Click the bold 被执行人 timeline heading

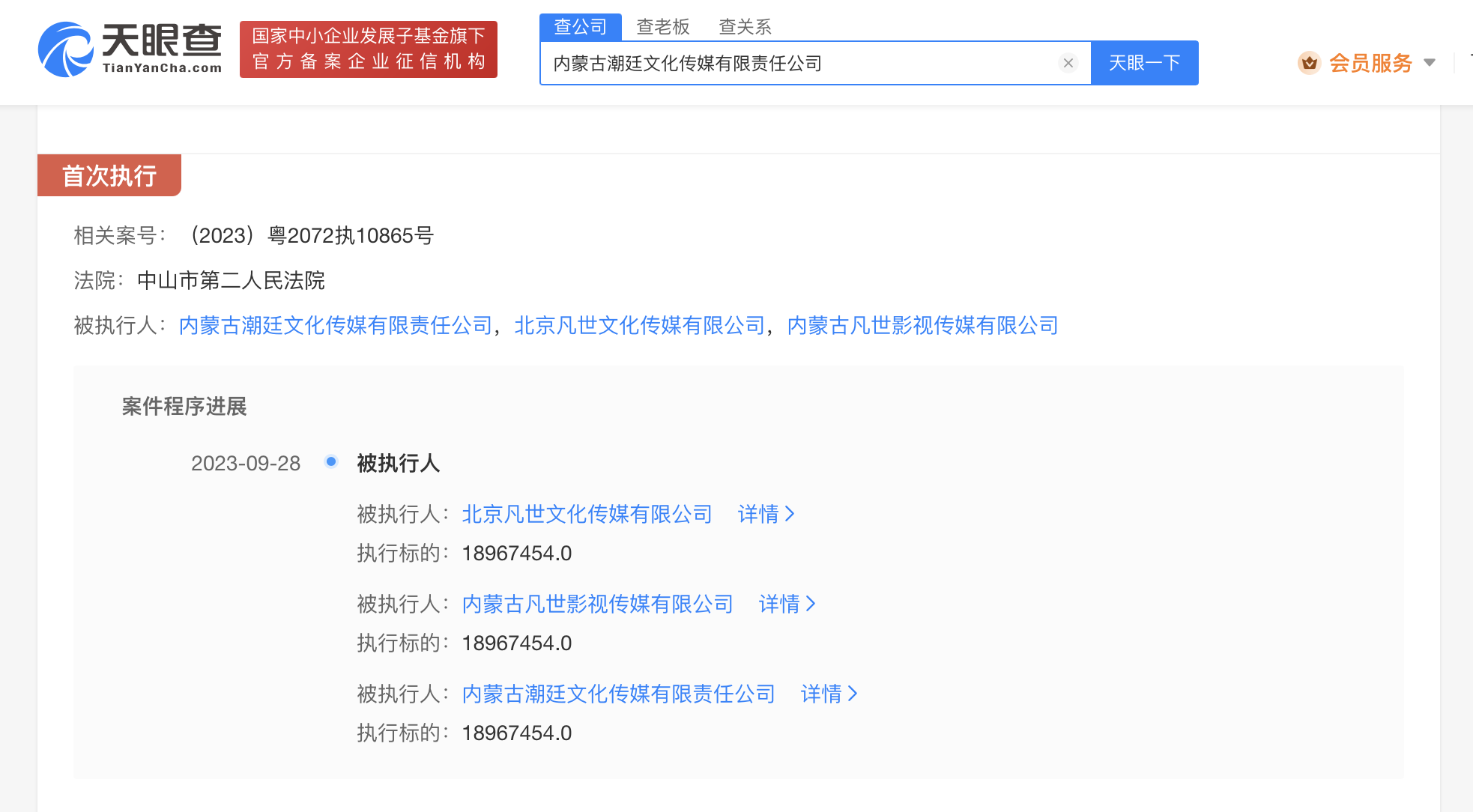coord(399,463)
